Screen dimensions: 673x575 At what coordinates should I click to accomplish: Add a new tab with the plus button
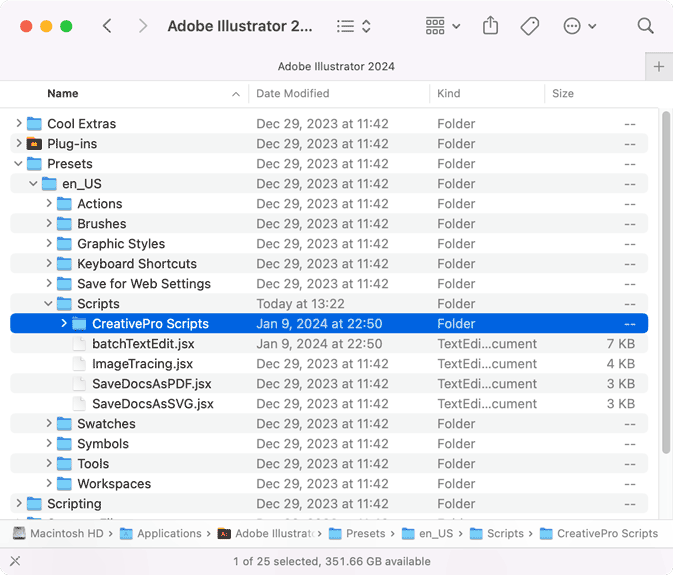pyautogui.click(x=659, y=67)
